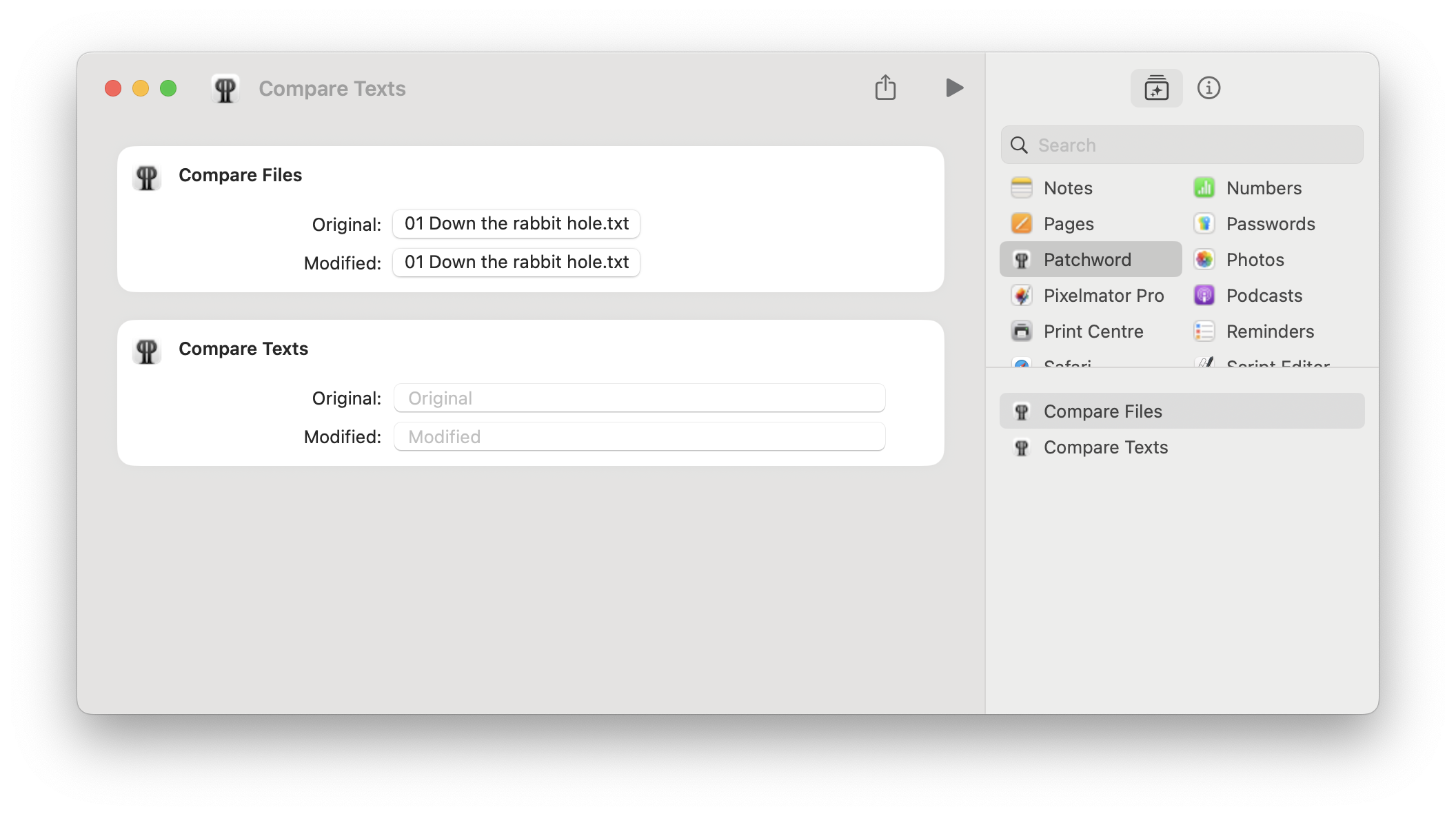Select Pixelmator Pro in the apps list
1456x816 pixels.
pos(1091,295)
